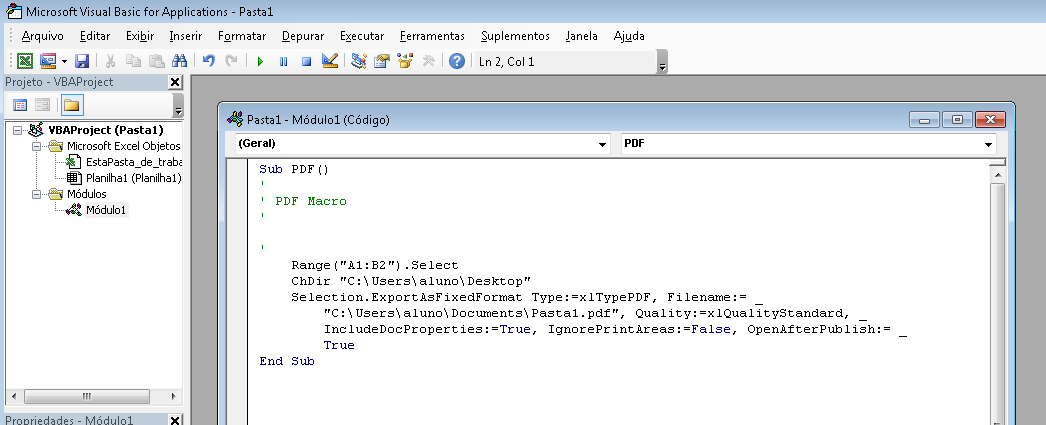
Task: Run the macro with the green play icon
Action: pos(260,61)
